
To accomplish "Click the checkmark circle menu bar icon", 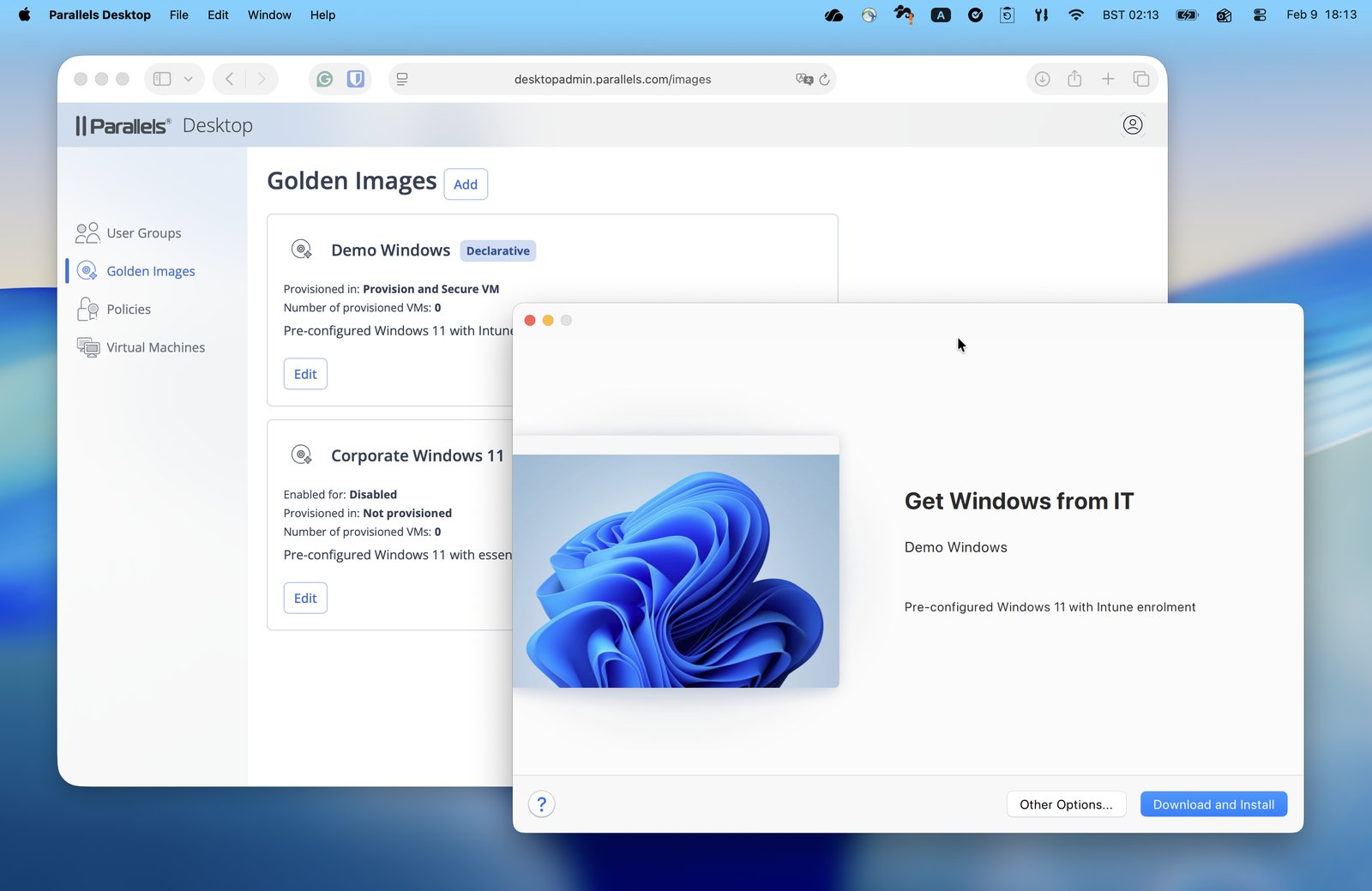I will click(975, 15).
